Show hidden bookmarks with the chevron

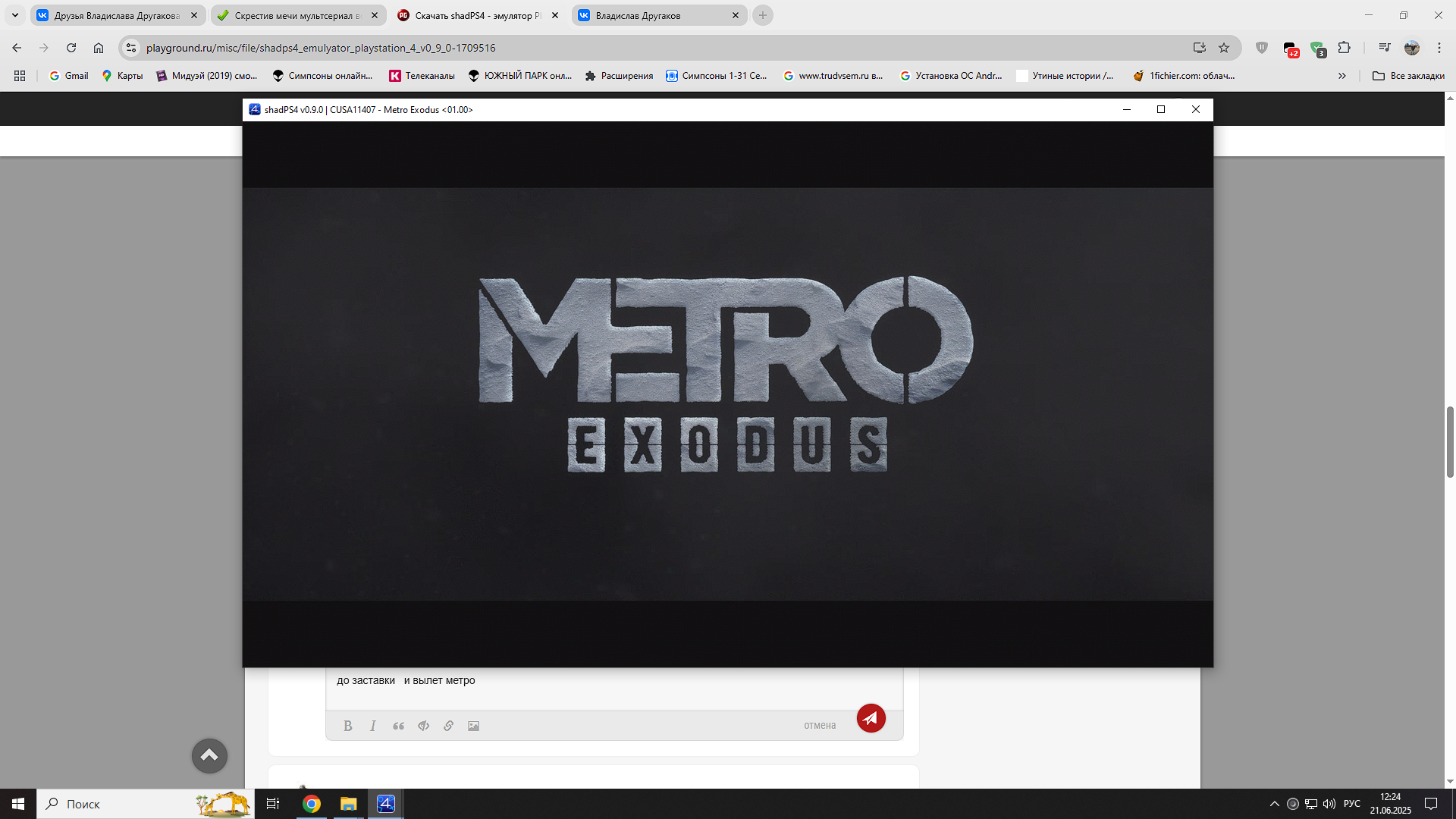1342,76
